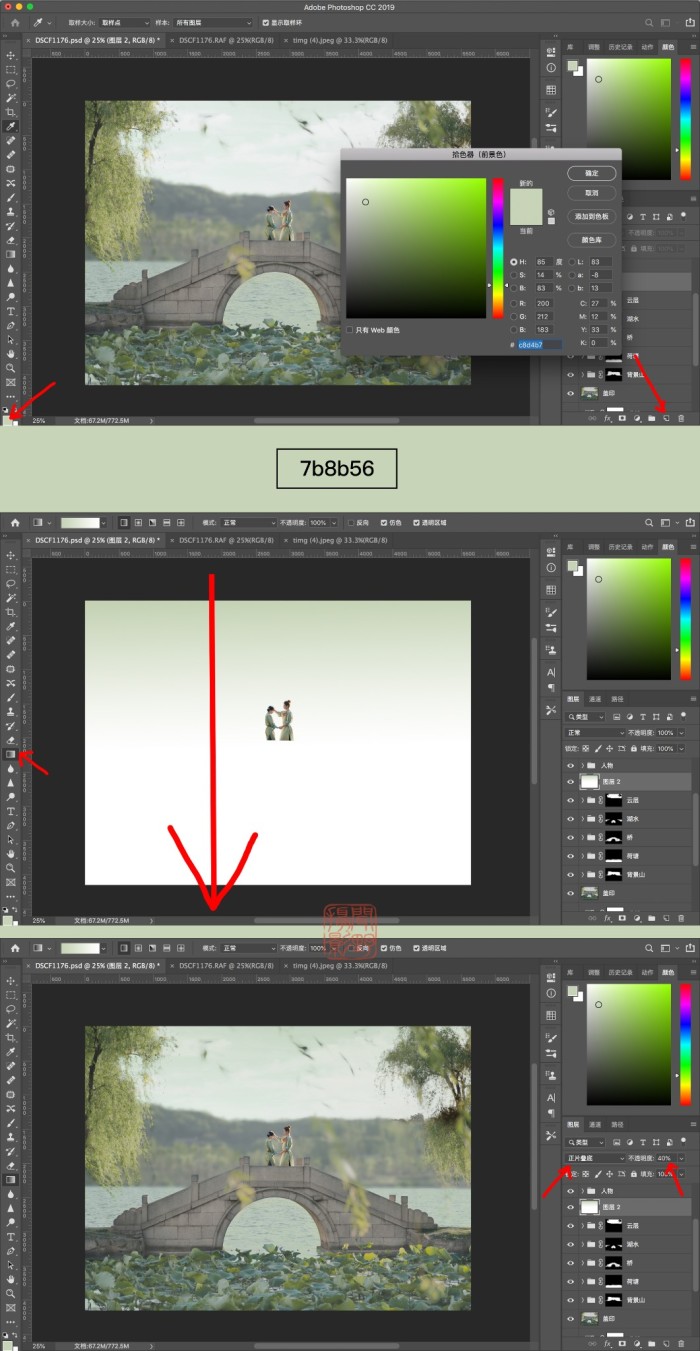Image resolution: width=700 pixels, height=1351 pixels.
Task: Click the hex color field showing c8d4b7
Action: pyautogui.click(x=539, y=344)
